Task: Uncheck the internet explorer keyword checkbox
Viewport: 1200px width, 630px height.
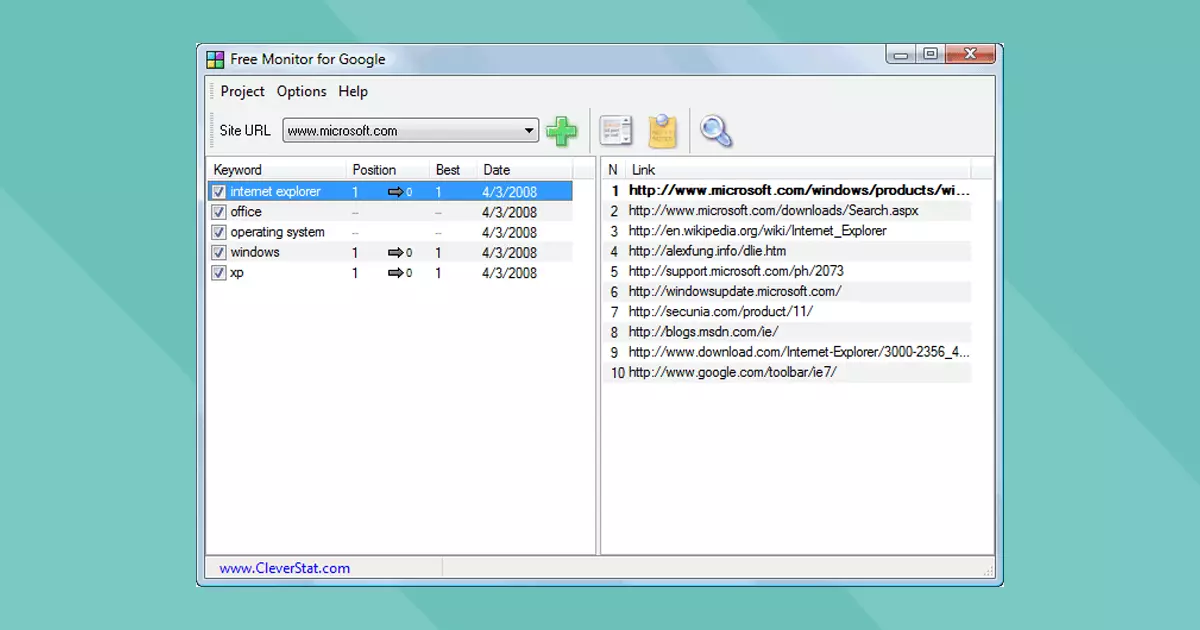Action: [219, 192]
